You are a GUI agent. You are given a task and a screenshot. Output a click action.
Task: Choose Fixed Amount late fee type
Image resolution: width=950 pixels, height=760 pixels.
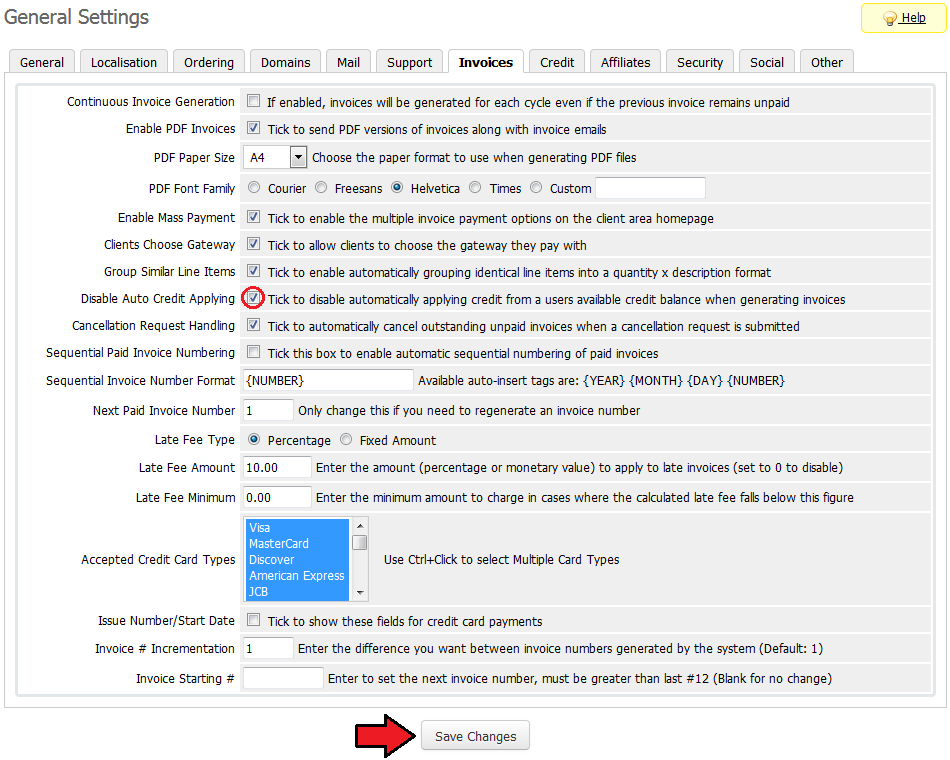(345, 439)
